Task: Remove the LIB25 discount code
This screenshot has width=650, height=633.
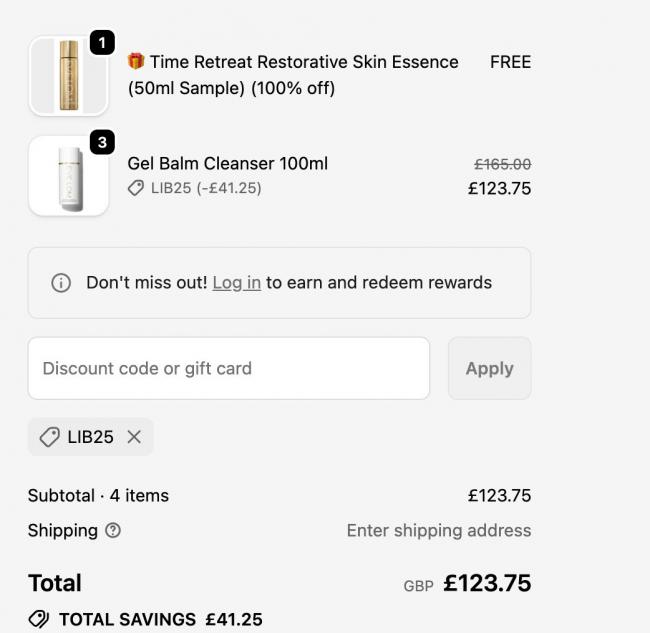Action: click(134, 437)
